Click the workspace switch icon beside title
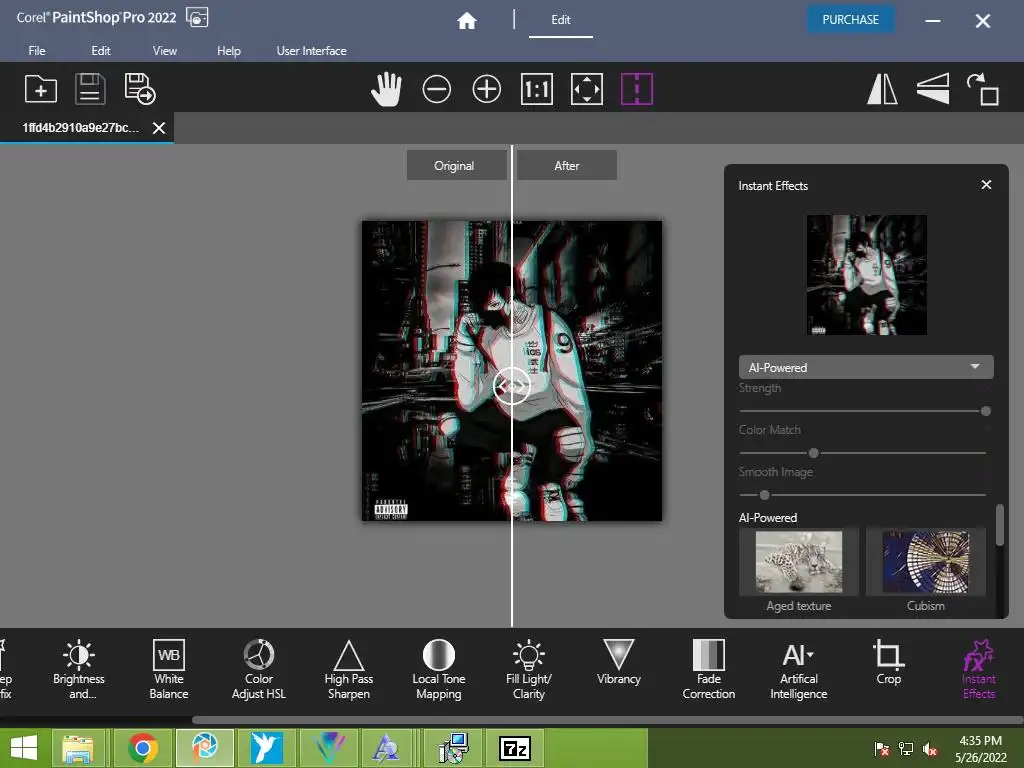The image size is (1024, 768). point(197,18)
